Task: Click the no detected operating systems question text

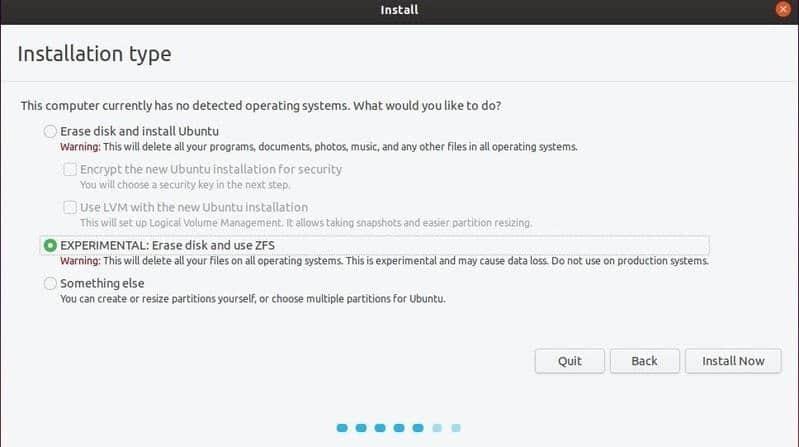Action: click(x=260, y=106)
